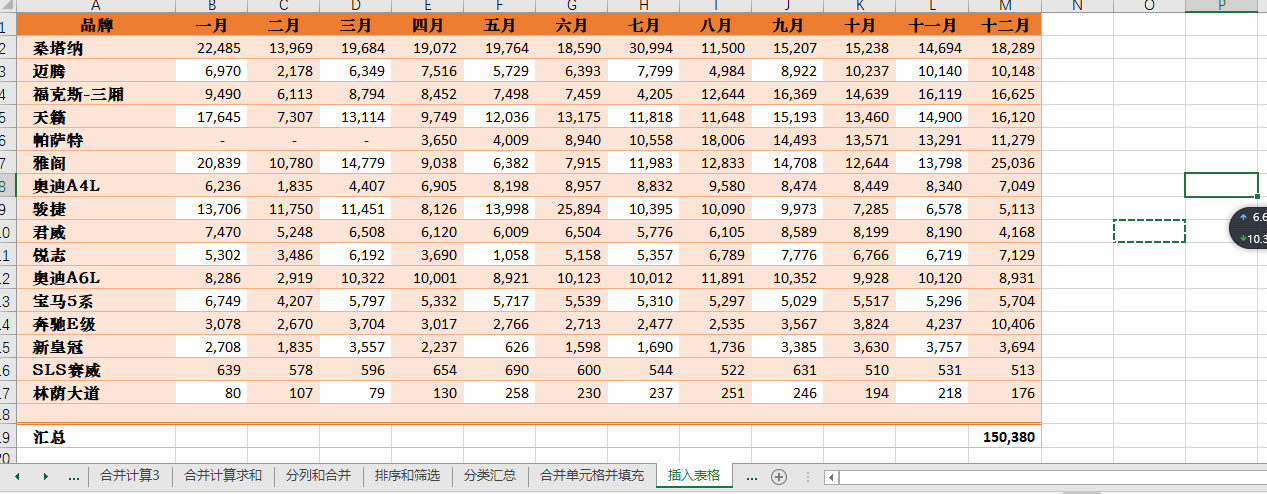Click the horizontal scrollbar left arrow

tap(832, 477)
